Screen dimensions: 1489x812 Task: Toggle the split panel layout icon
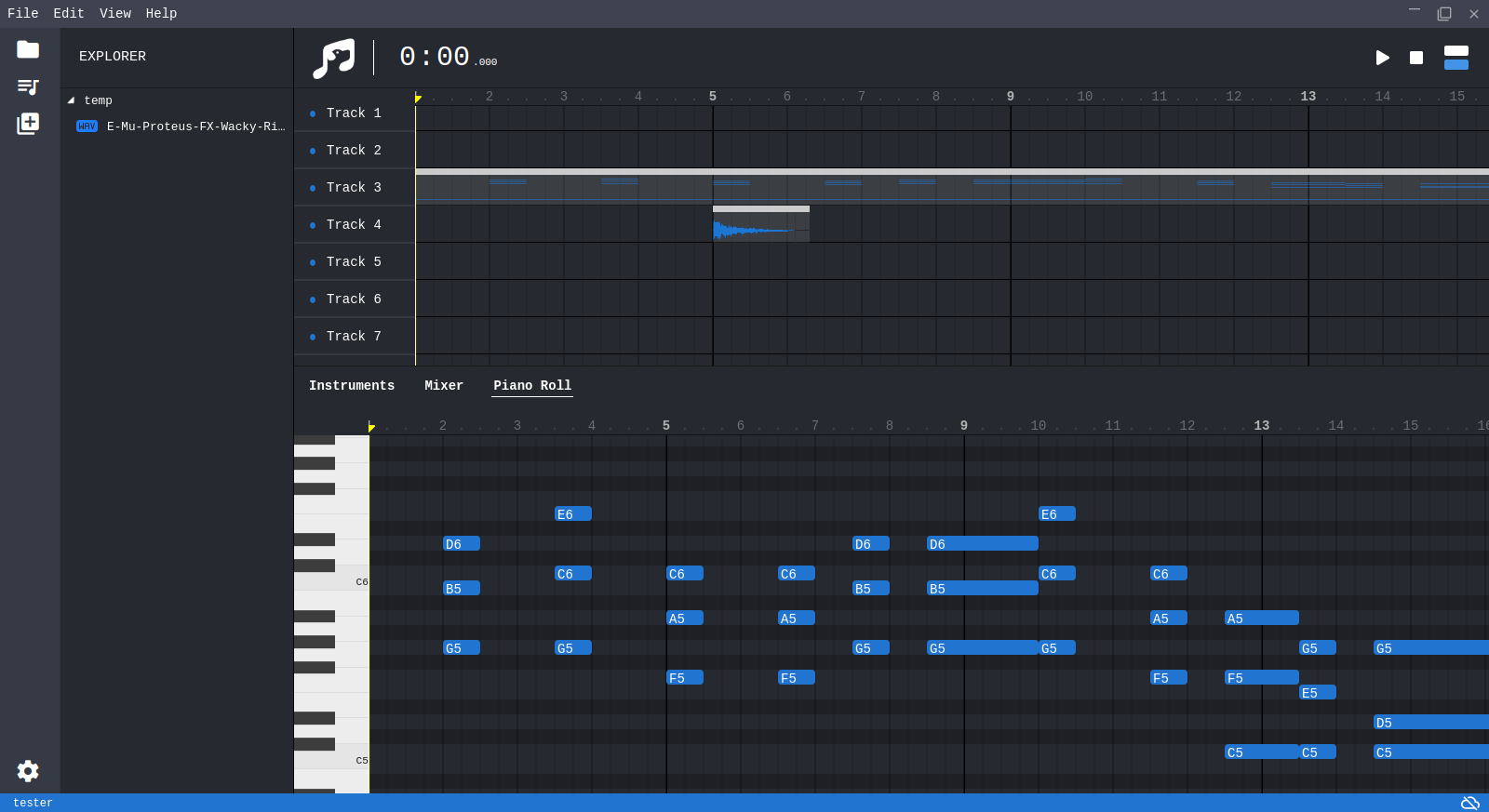pyautogui.click(x=1456, y=58)
